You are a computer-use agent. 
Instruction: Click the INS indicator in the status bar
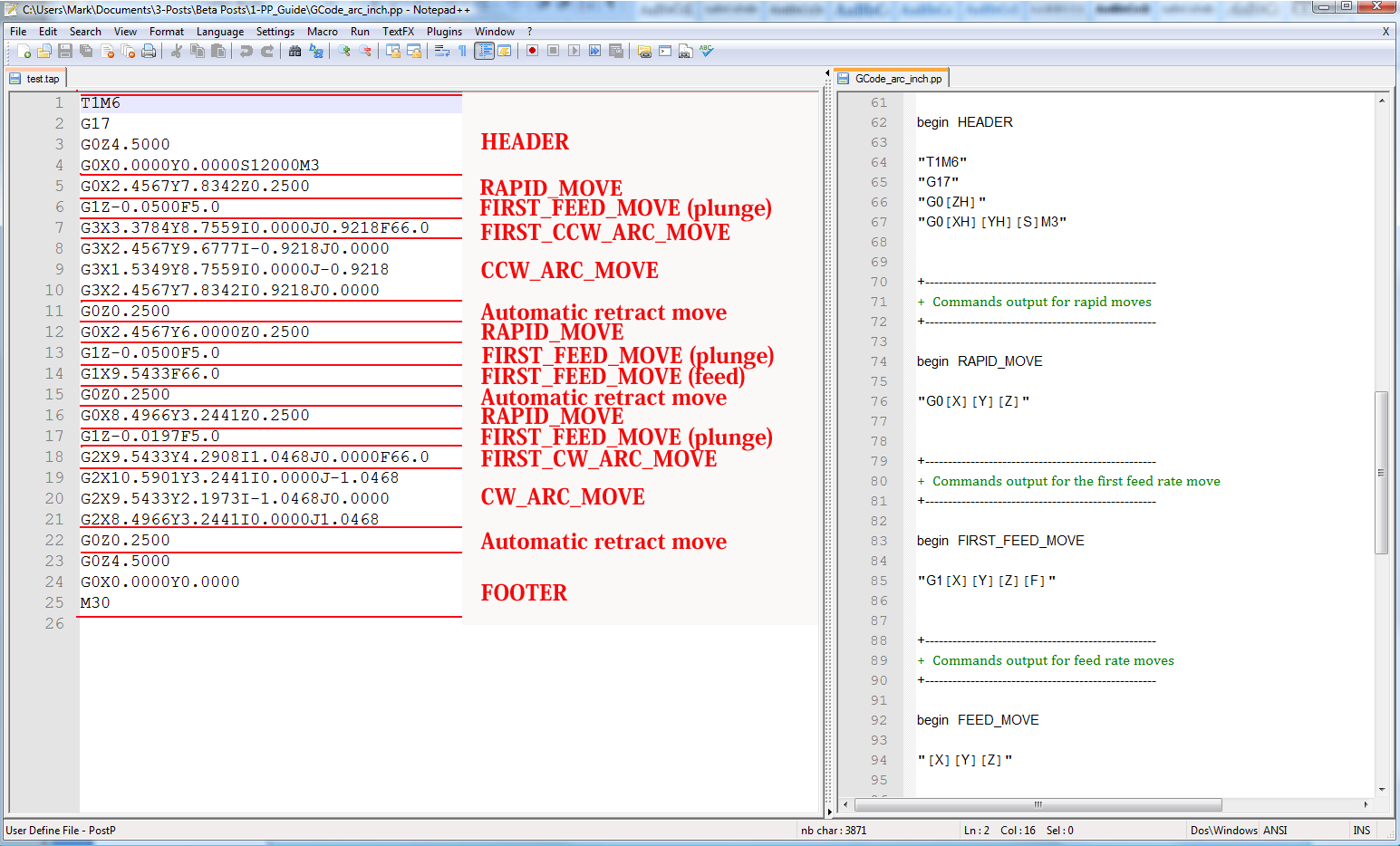point(1362,831)
